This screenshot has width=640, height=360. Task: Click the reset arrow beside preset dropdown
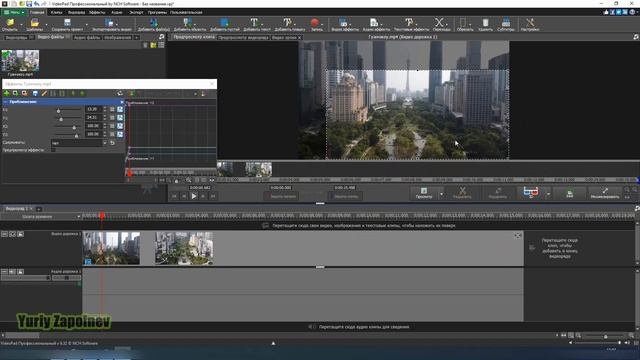(x=112, y=143)
